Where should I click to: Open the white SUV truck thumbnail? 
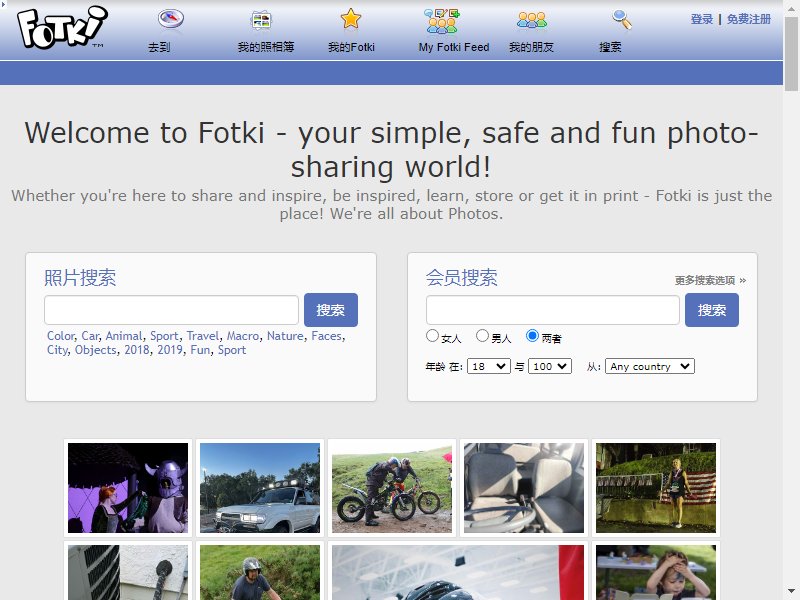pyautogui.click(x=260, y=488)
